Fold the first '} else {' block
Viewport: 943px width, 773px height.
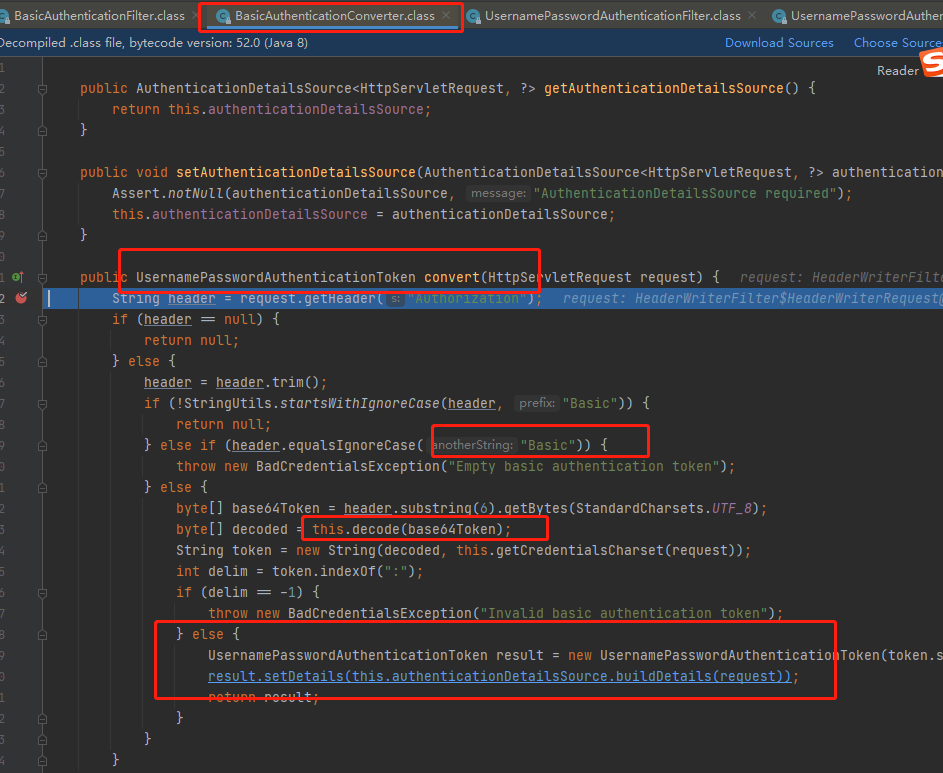[x=42, y=362]
